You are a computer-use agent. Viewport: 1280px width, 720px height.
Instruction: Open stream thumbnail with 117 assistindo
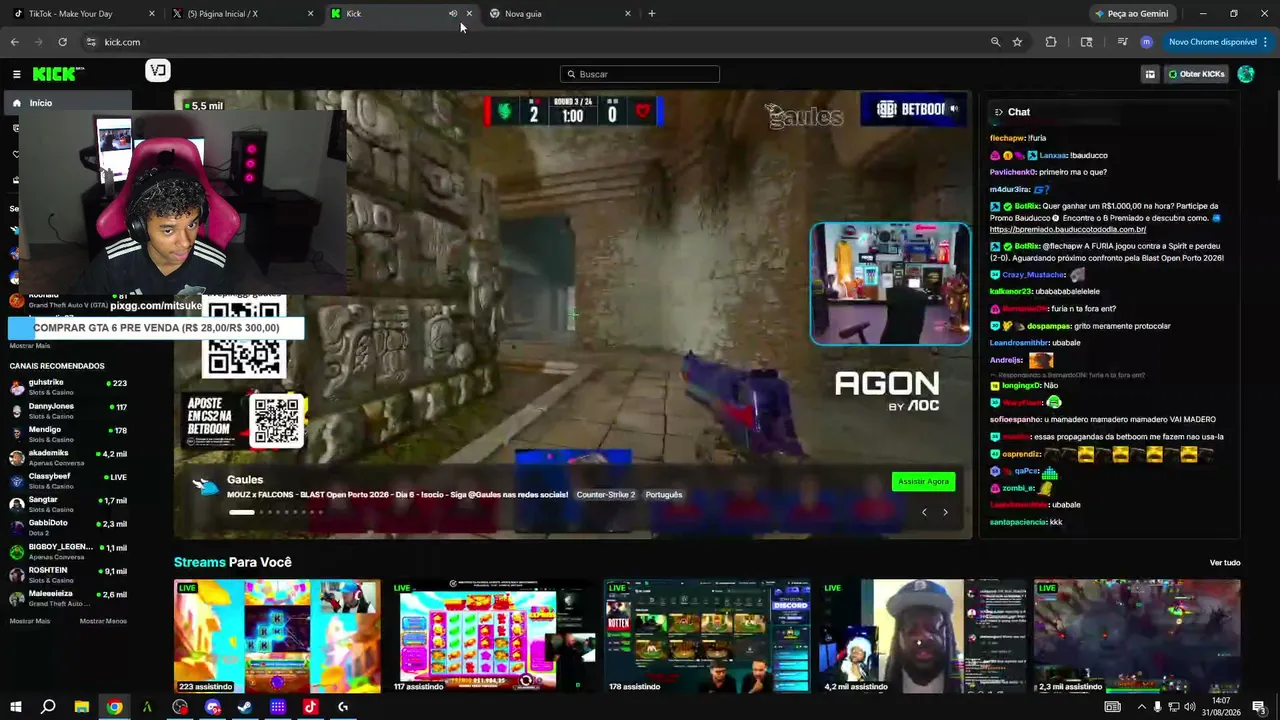(x=492, y=637)
